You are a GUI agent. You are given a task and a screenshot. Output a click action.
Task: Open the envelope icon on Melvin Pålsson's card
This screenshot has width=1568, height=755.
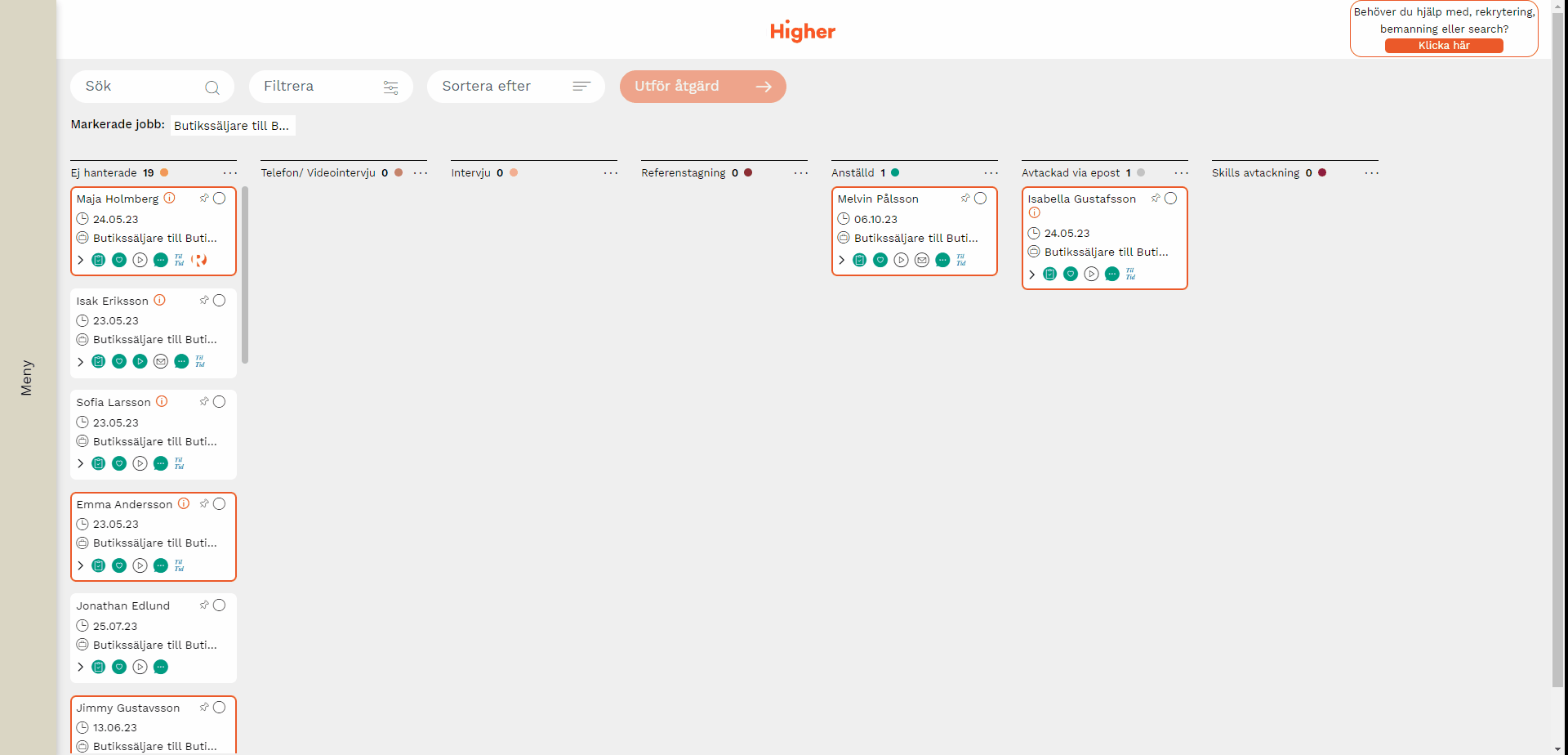point(922,260)
